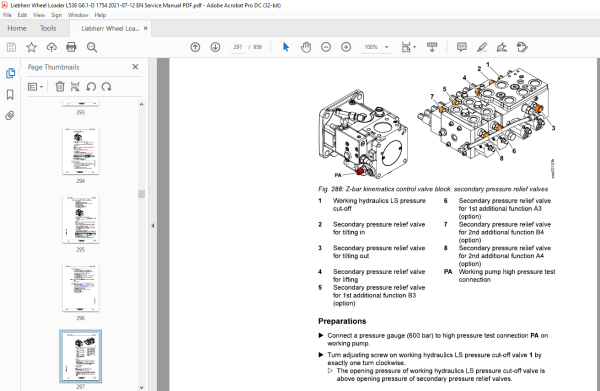Image resolution: width=600 pixels, height=391 pixels.
Task: Toggle the Bookmarks panel icon
Action: [10, 94]
